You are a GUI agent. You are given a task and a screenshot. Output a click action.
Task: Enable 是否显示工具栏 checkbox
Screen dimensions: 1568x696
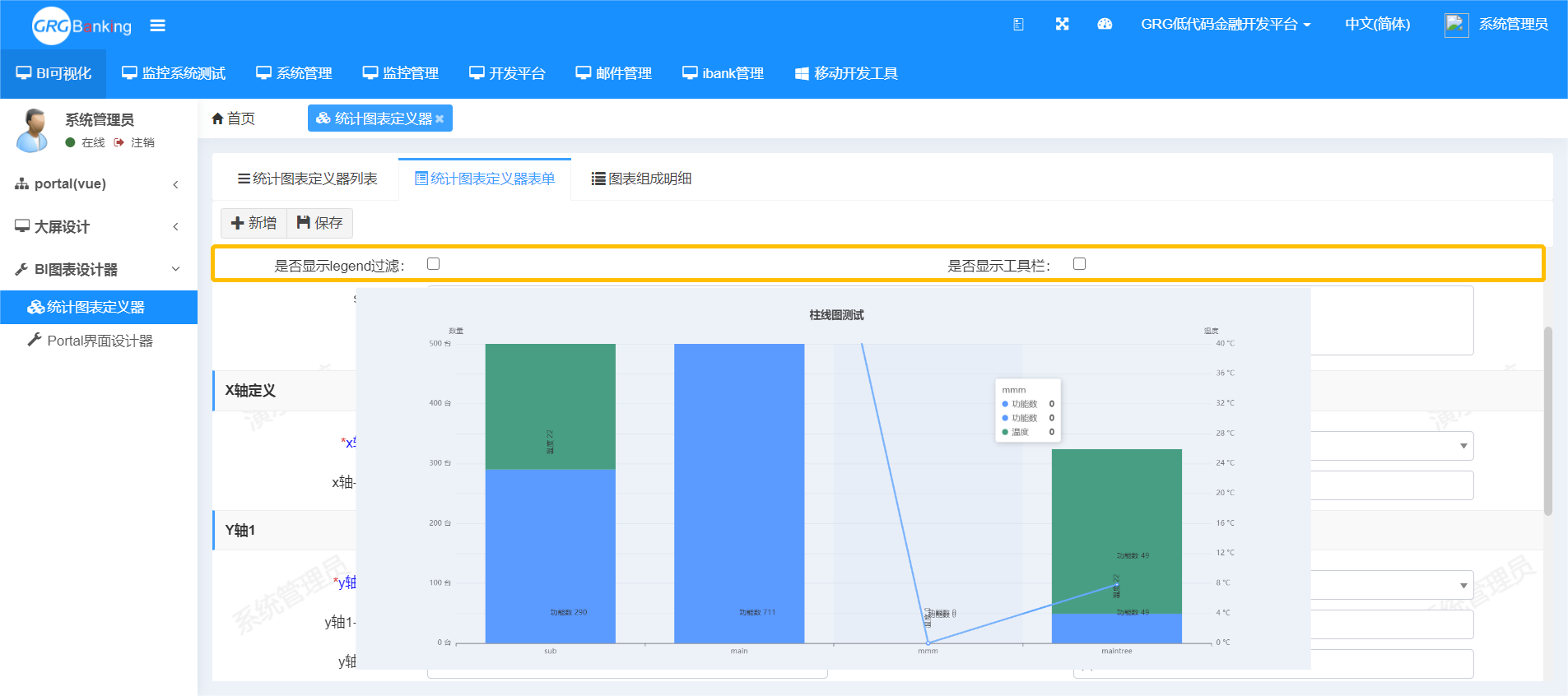1079,264
